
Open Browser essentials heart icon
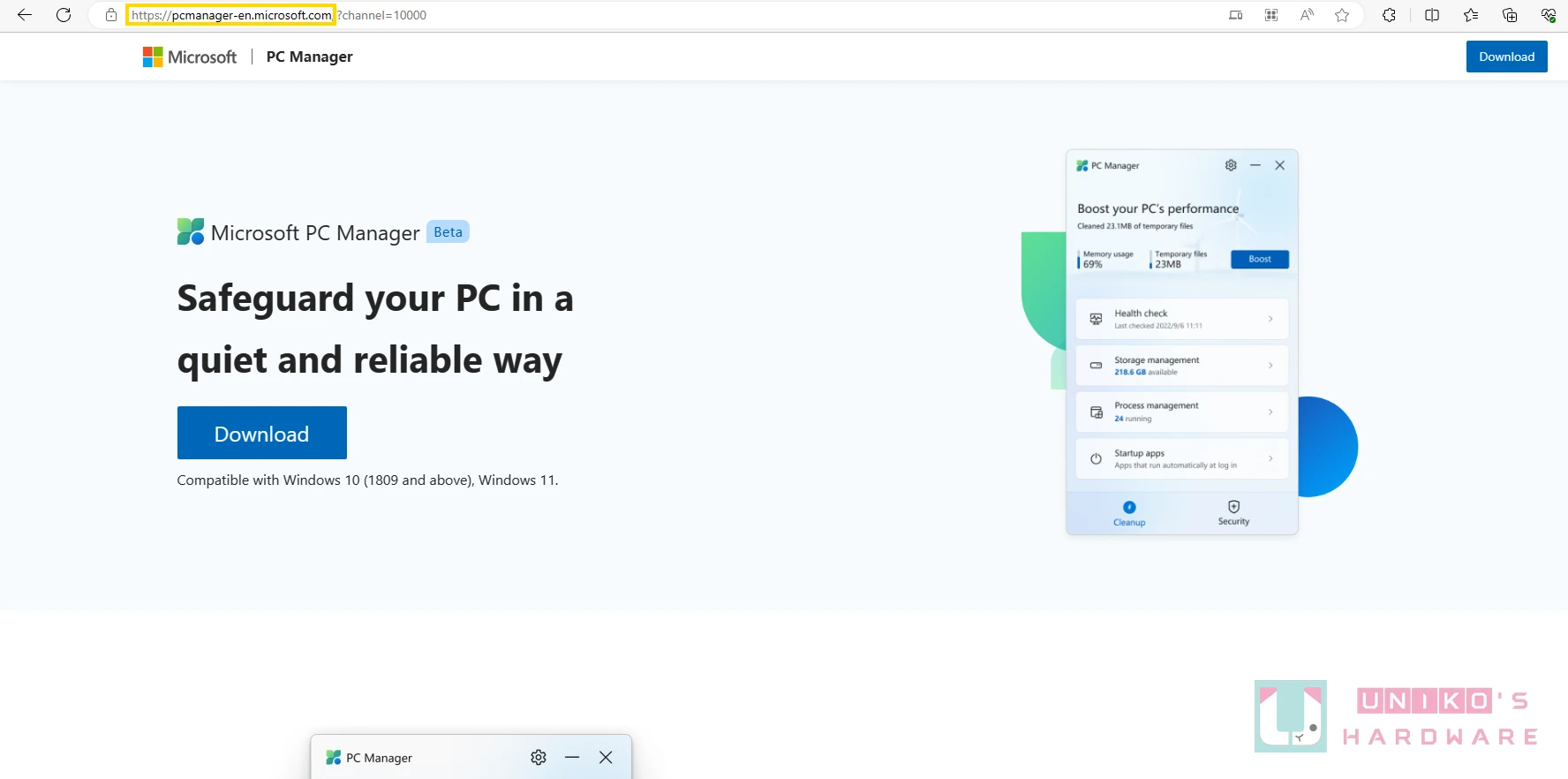[x=1549, y=15]
